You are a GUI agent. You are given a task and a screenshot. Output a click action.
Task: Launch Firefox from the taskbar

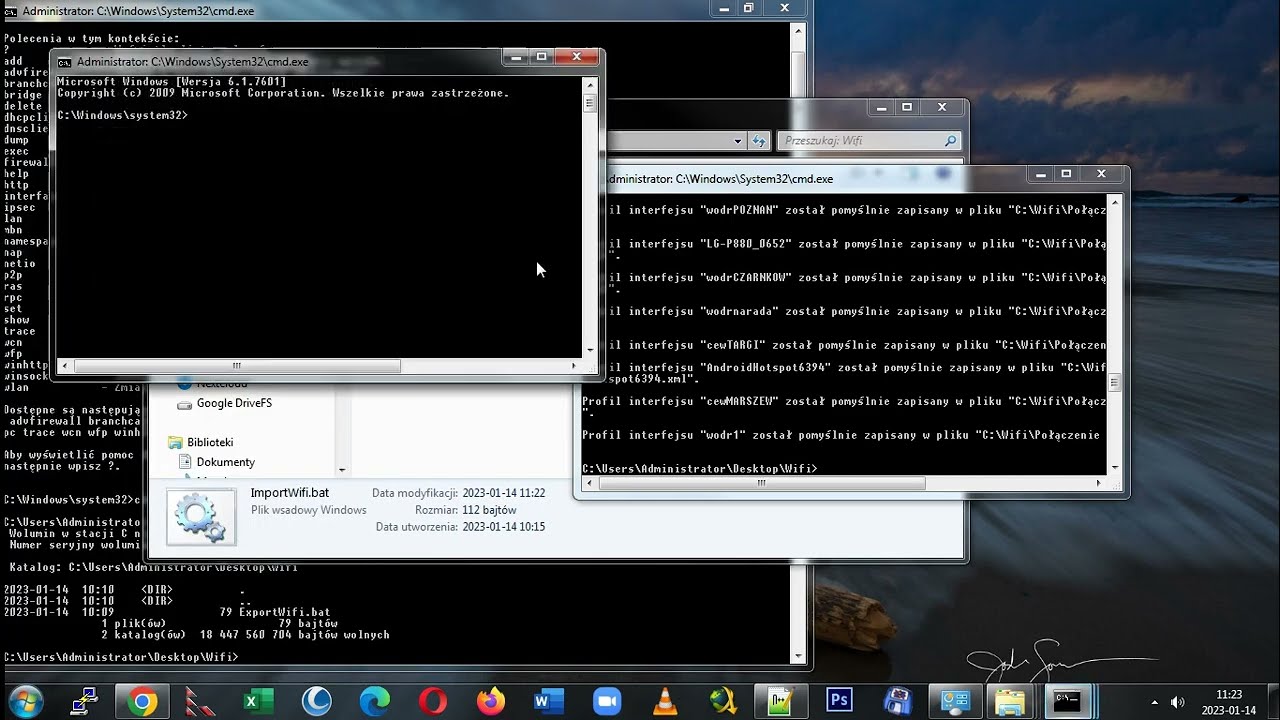(x=490, y=702)
